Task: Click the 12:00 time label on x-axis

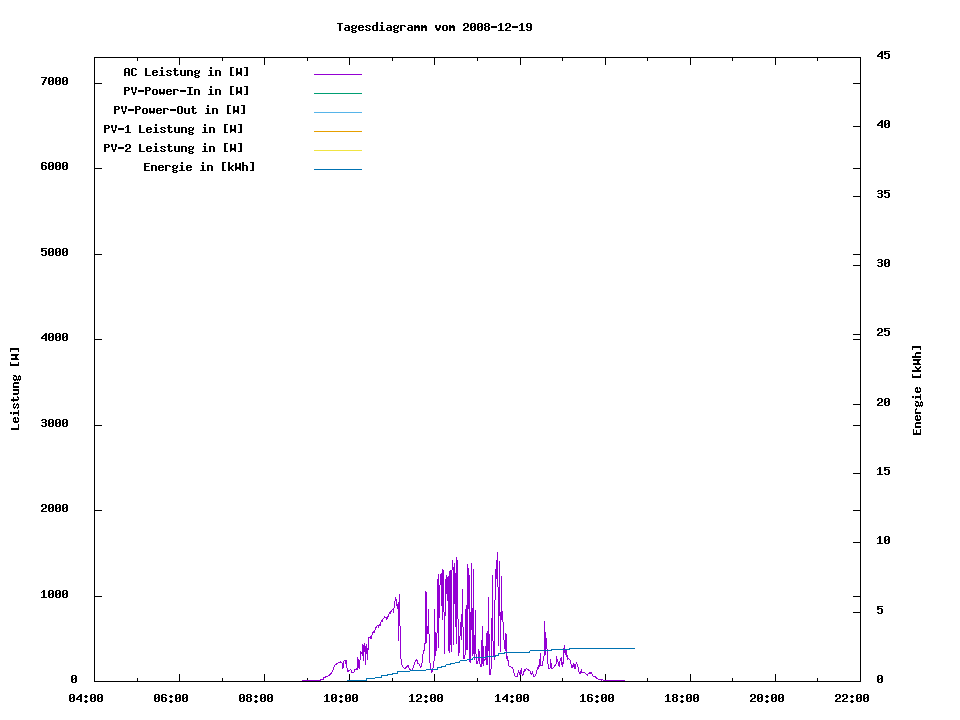Action: tap(426, 698)
